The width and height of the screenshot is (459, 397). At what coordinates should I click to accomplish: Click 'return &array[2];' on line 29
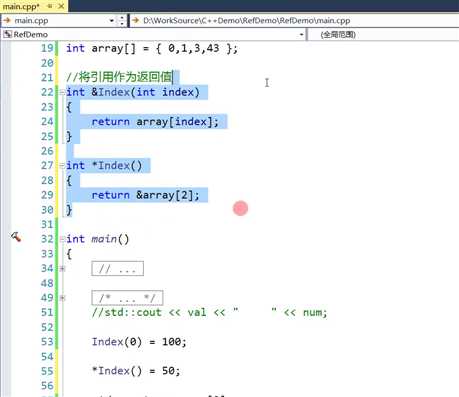click(145, 195)
